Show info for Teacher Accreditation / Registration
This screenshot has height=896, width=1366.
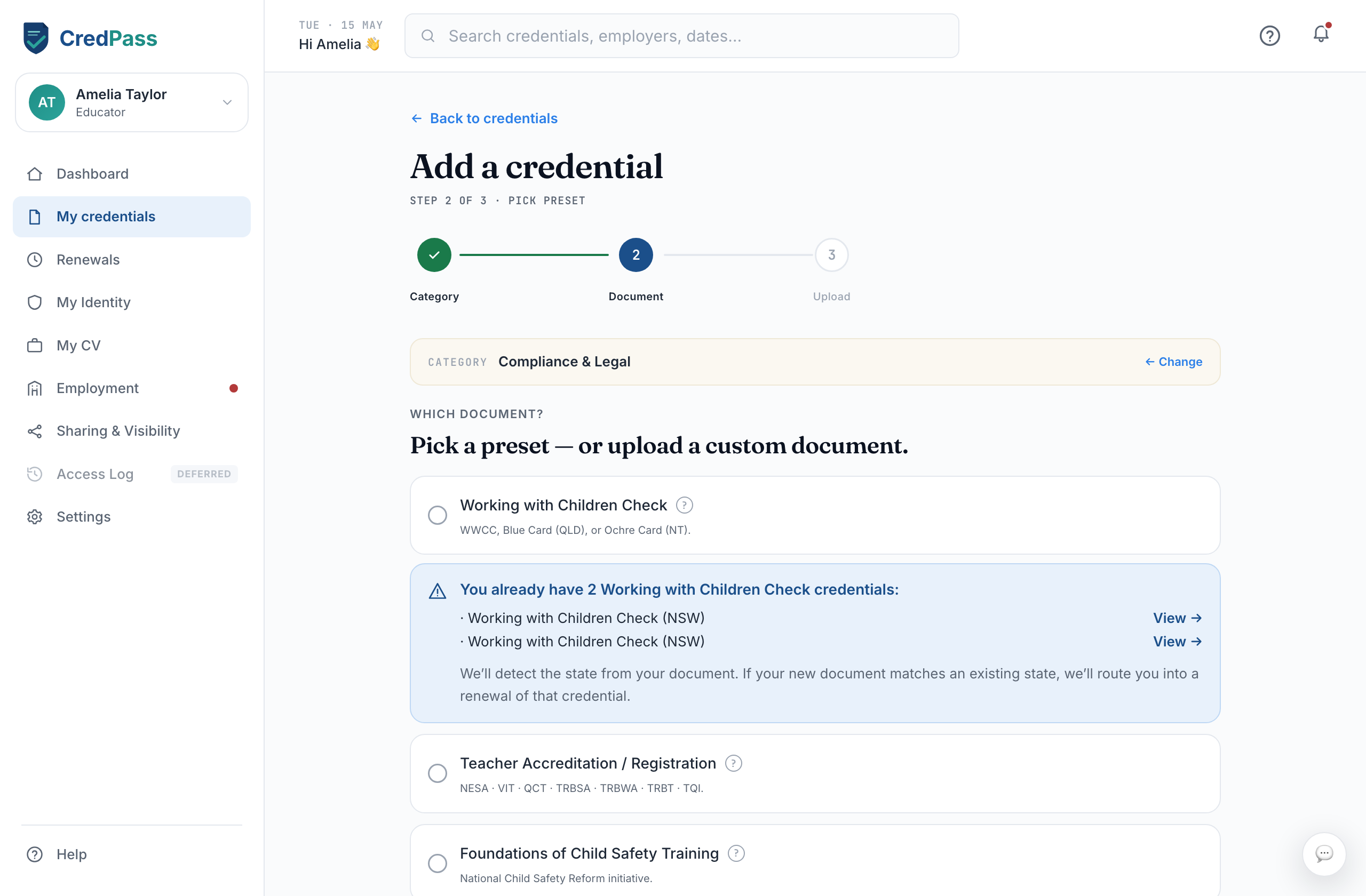[734, 763]
